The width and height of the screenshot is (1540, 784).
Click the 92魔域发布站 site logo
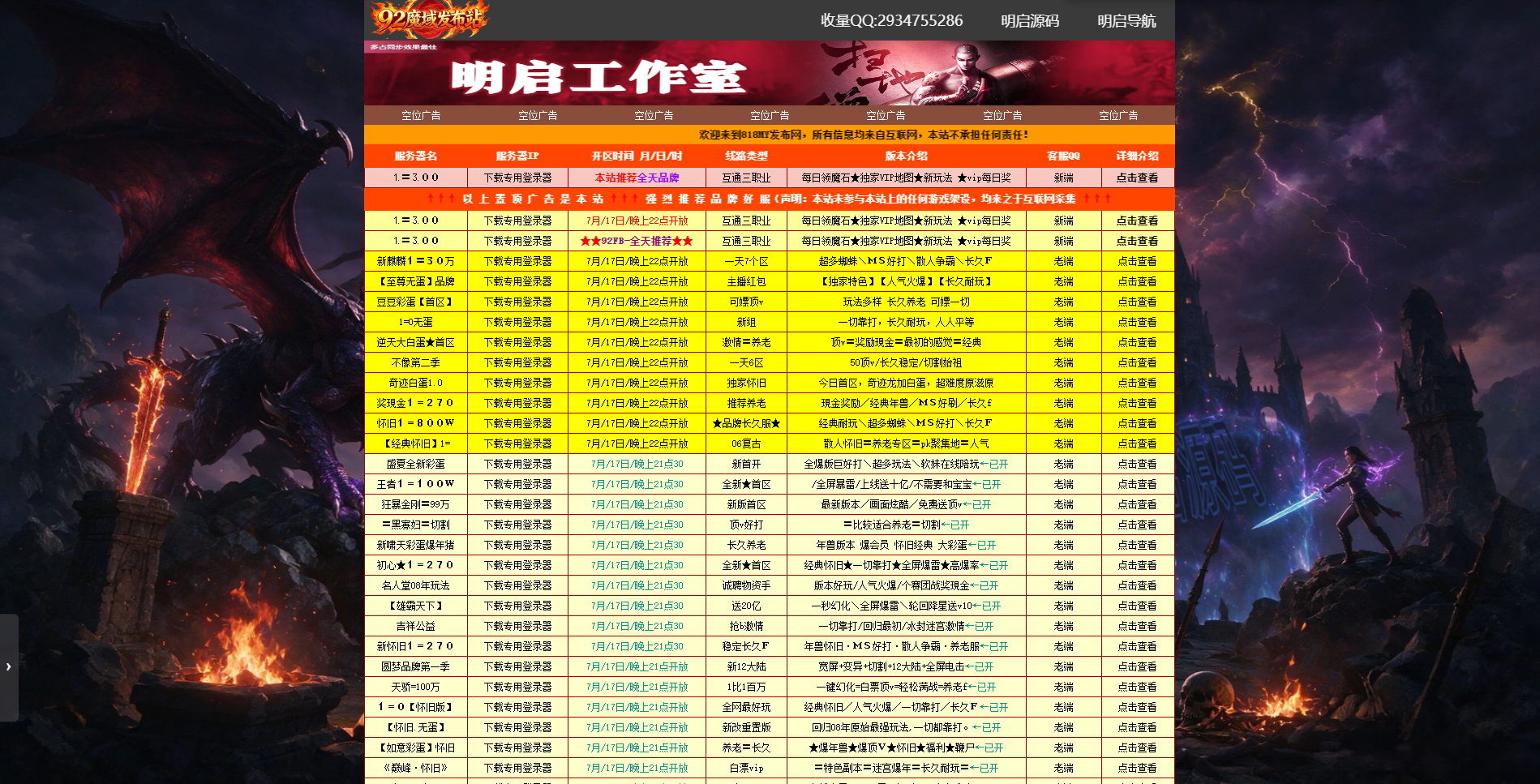click(430, 19)
